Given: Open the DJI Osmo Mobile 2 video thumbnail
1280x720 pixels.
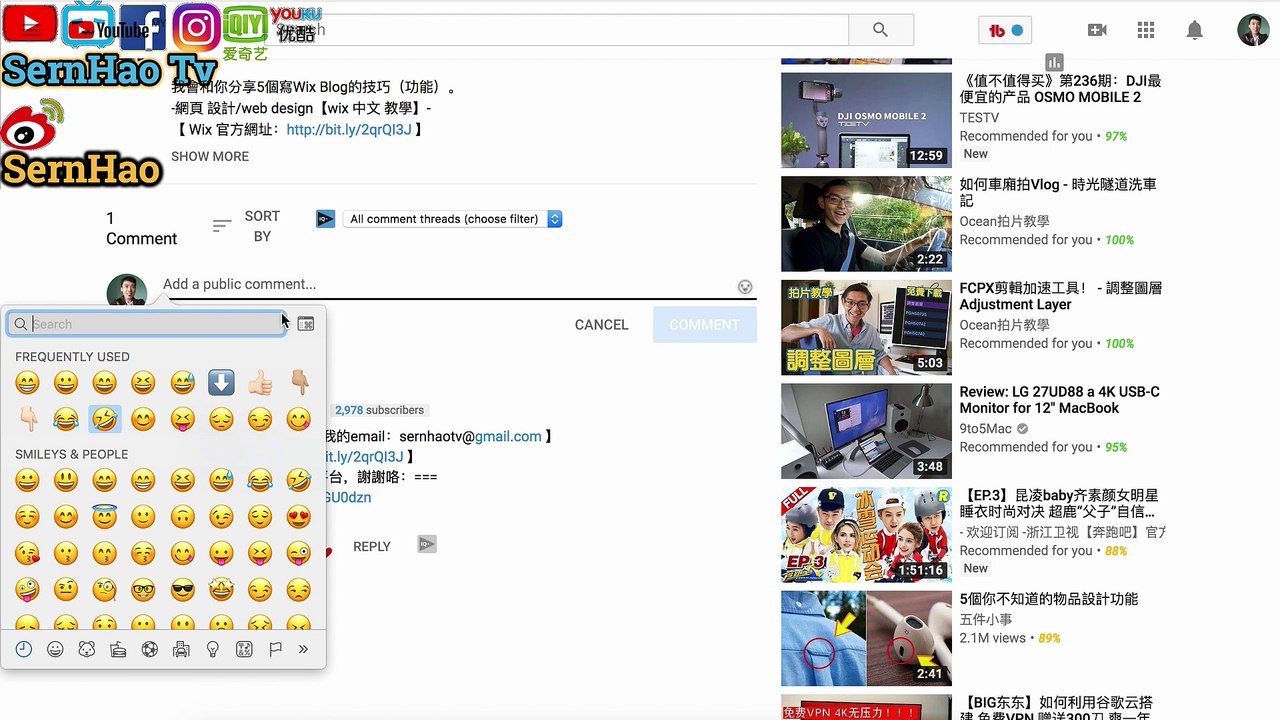Looking at the screenshot, I should [866, 120].
